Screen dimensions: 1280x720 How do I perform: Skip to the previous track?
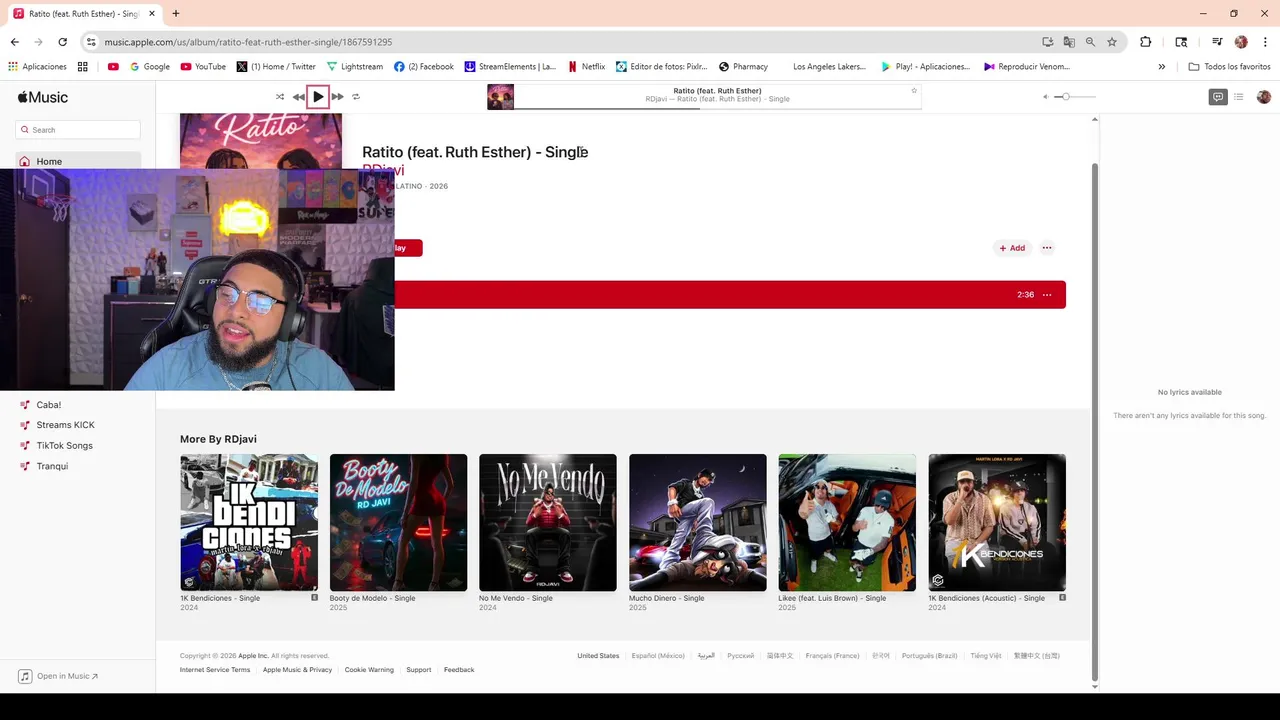coord(298,97)
